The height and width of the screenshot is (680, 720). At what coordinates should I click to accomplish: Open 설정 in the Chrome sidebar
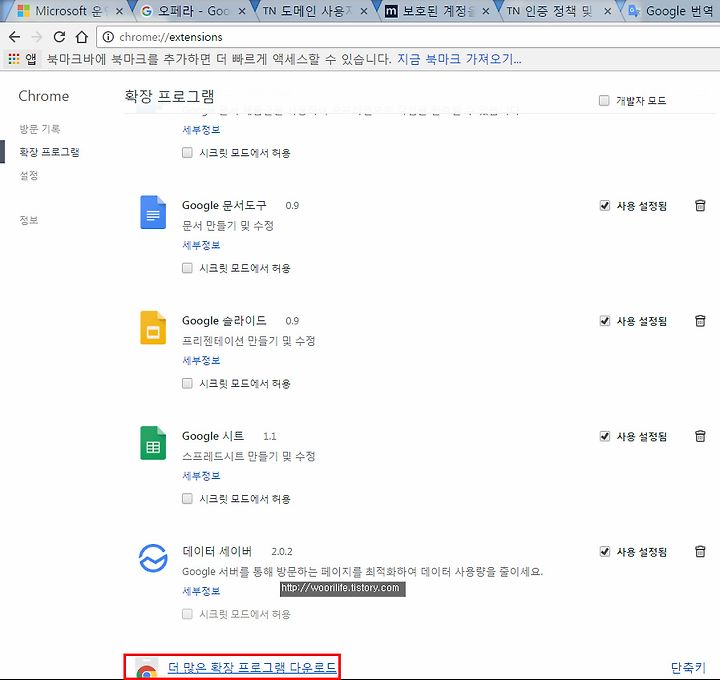[x=28, y=175]
